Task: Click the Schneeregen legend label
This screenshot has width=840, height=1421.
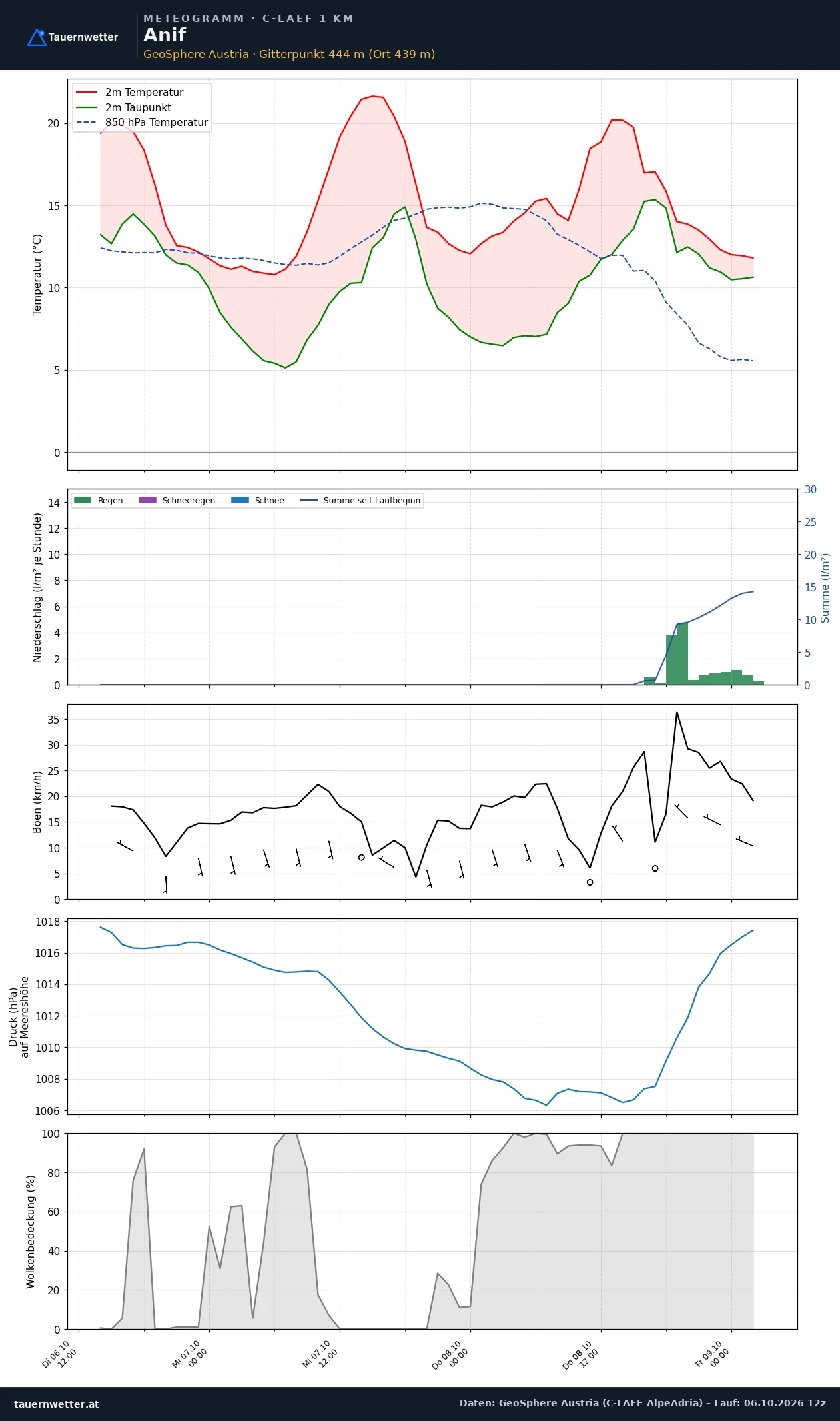Action: point(189,501)
